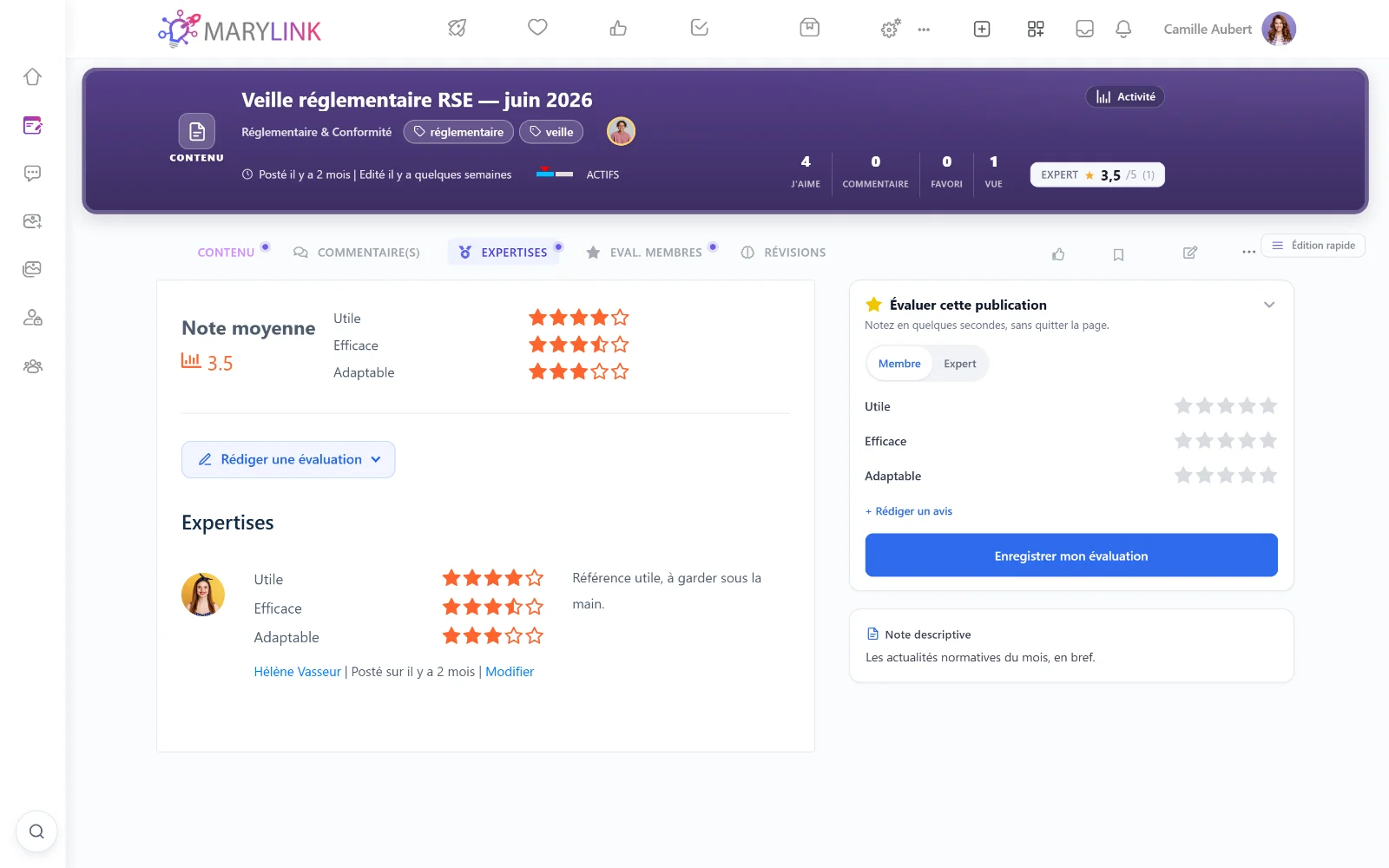Rate Efficace one star in evaluation panel
1389x868 pixels.
(1183, 440)
